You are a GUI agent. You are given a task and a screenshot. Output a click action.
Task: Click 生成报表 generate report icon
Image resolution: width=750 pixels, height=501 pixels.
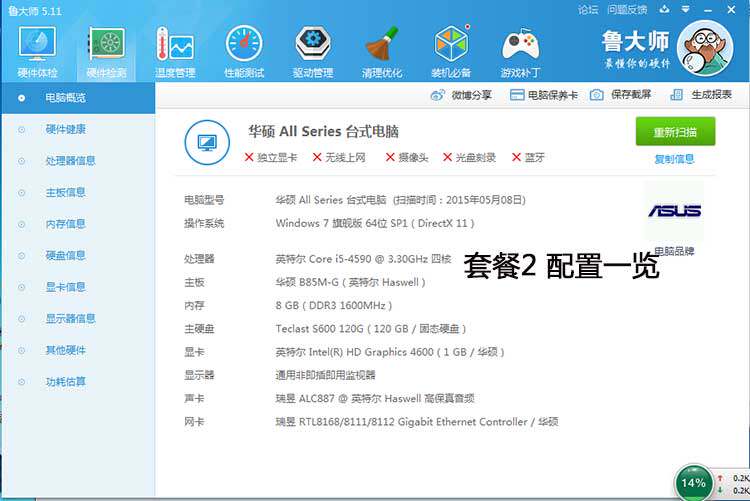(676, 95)
